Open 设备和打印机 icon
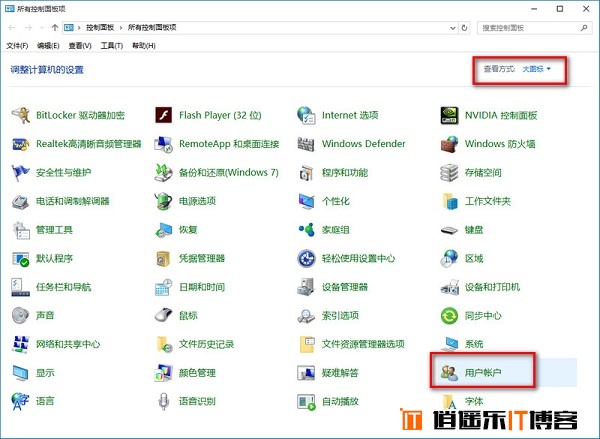 449,287
